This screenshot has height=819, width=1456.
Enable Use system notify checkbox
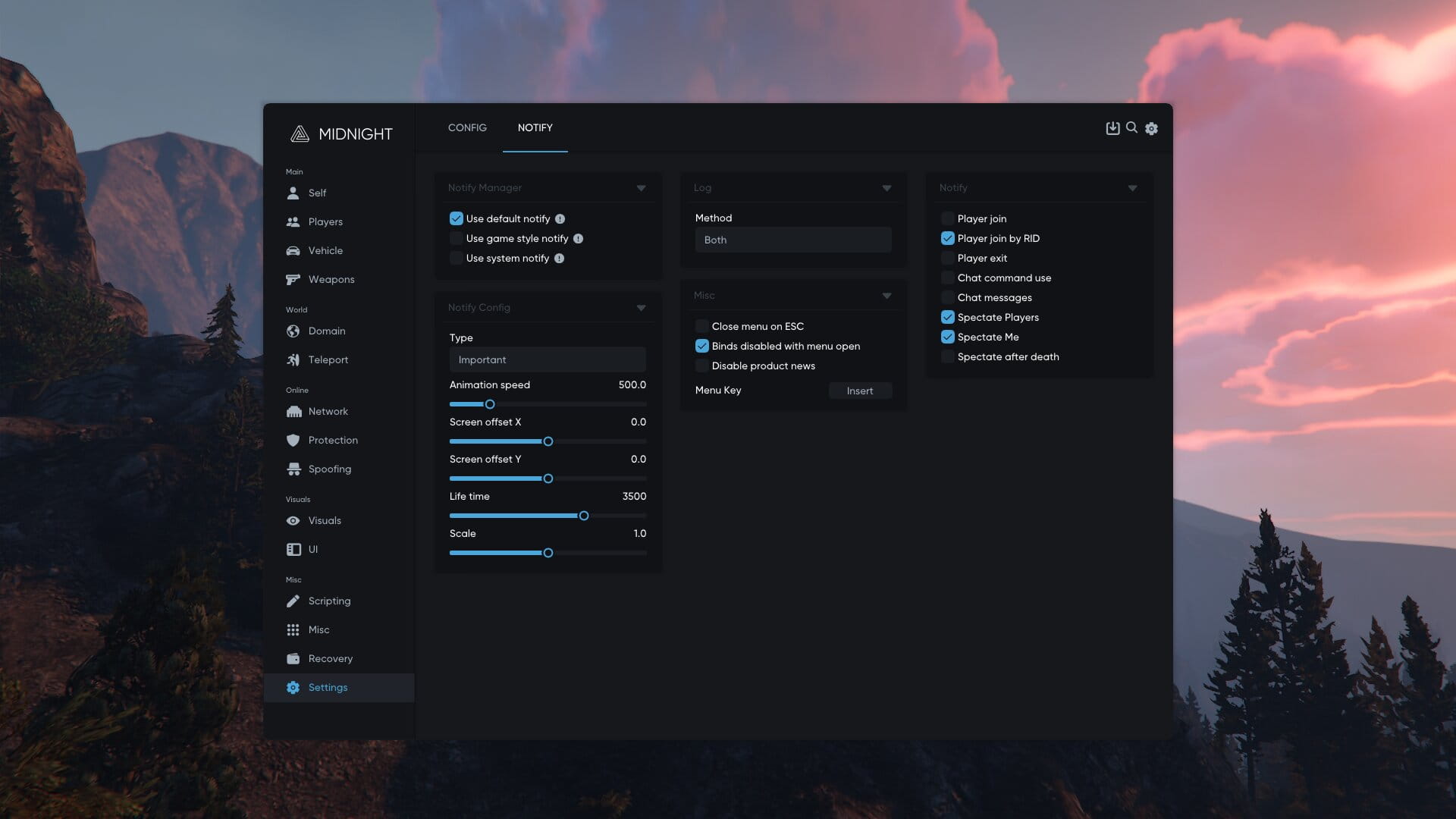pyautogui.click(x=456, y=259)
